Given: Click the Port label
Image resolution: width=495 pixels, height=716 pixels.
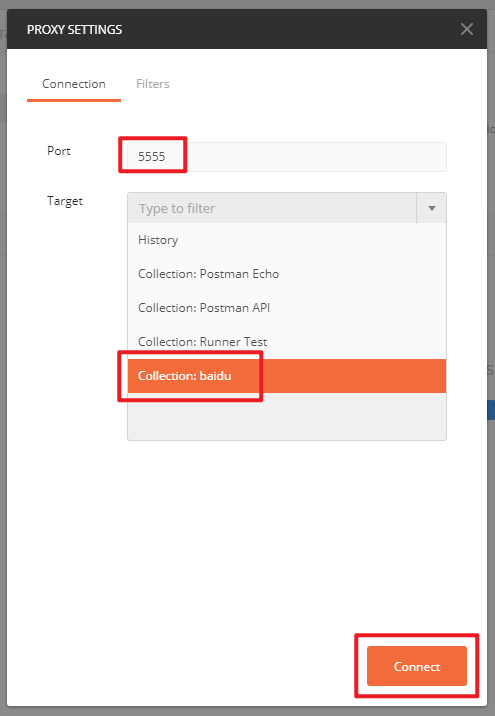Looking at the screenshot, I should click(59, 151).
